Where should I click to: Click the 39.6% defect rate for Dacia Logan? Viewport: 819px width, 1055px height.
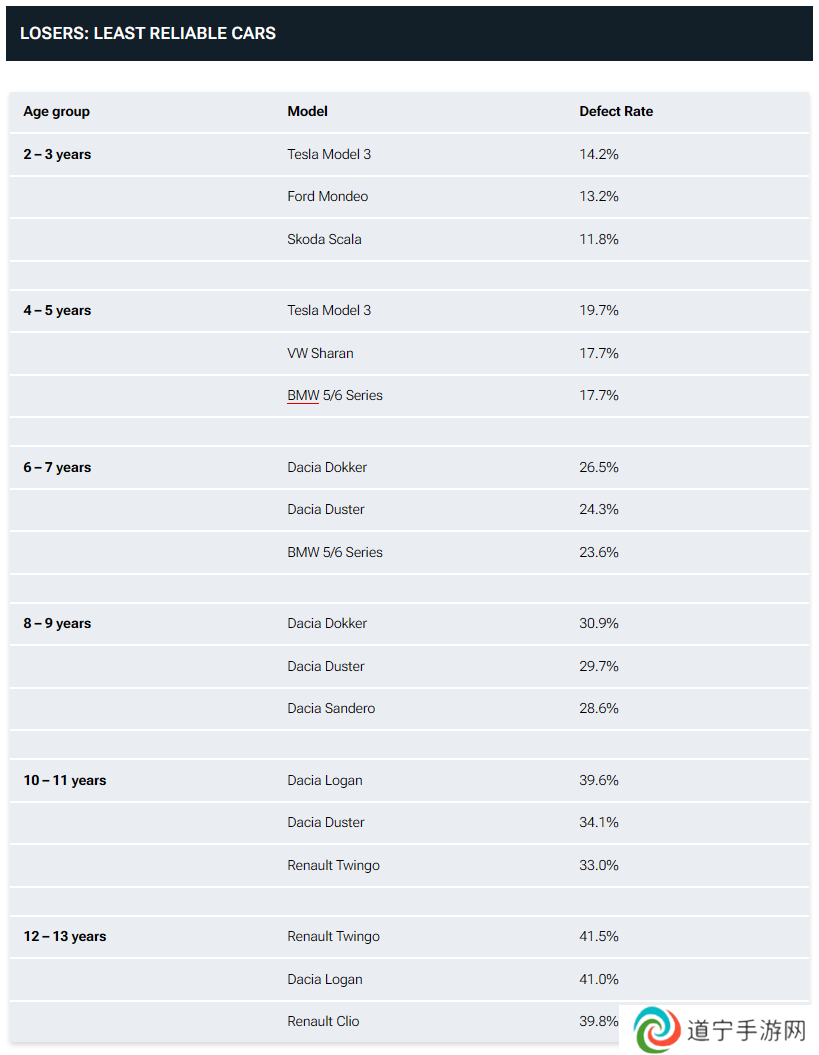tap(599, 780)
